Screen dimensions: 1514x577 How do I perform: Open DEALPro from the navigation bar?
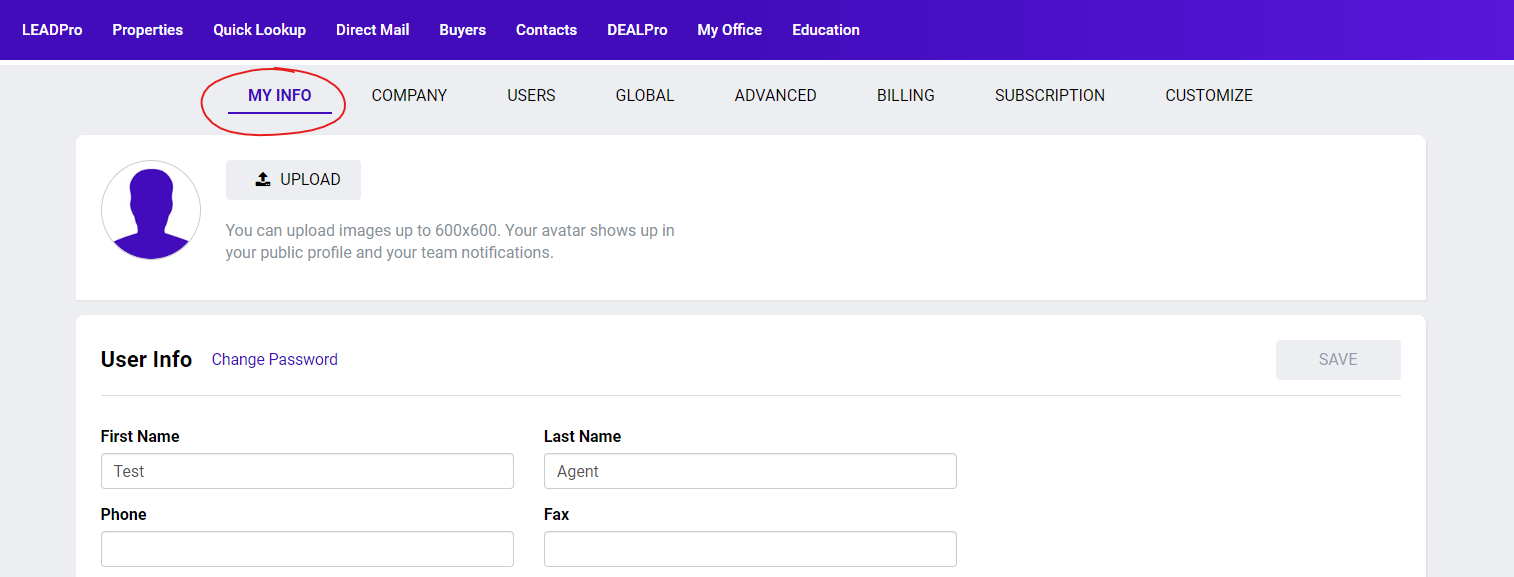[x=637, y=30]
